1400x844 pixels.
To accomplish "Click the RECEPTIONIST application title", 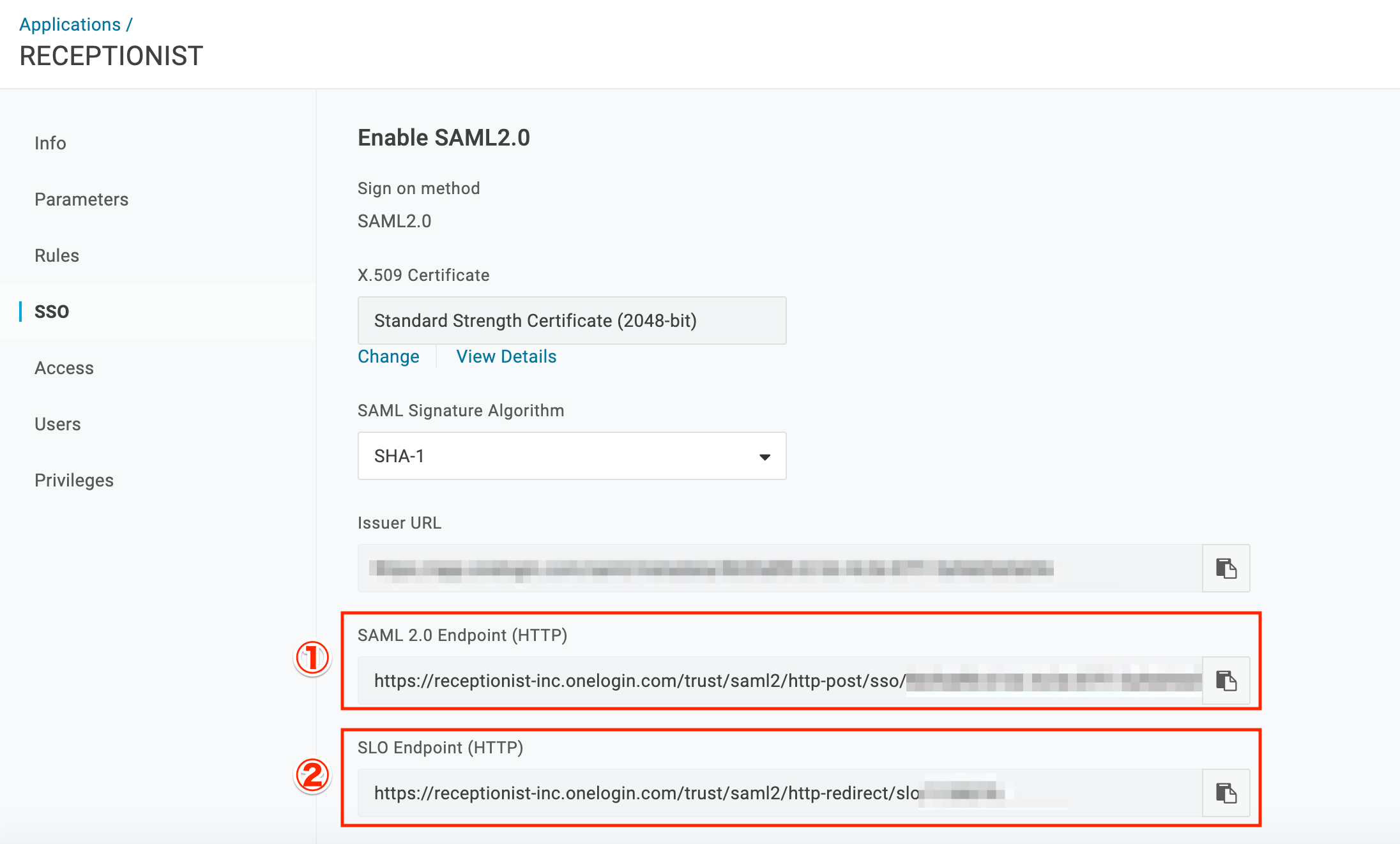I will coord(112,56).
